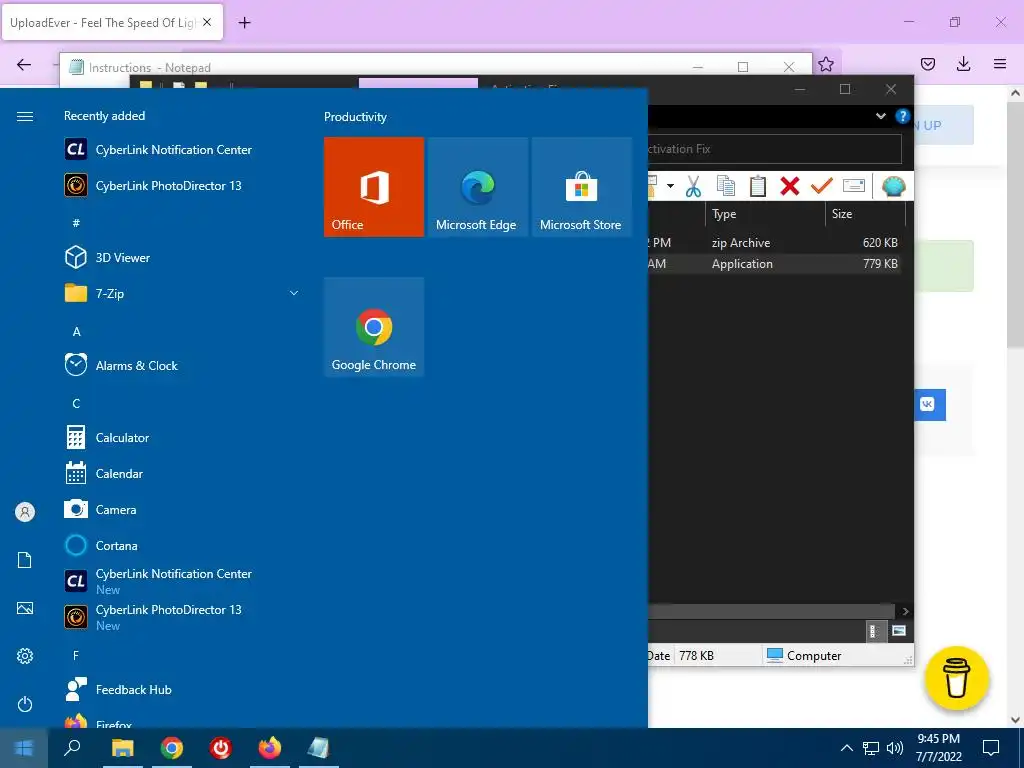Bookmark this page with the star
Screen dimensions: 1024x768
pos(826,64)
